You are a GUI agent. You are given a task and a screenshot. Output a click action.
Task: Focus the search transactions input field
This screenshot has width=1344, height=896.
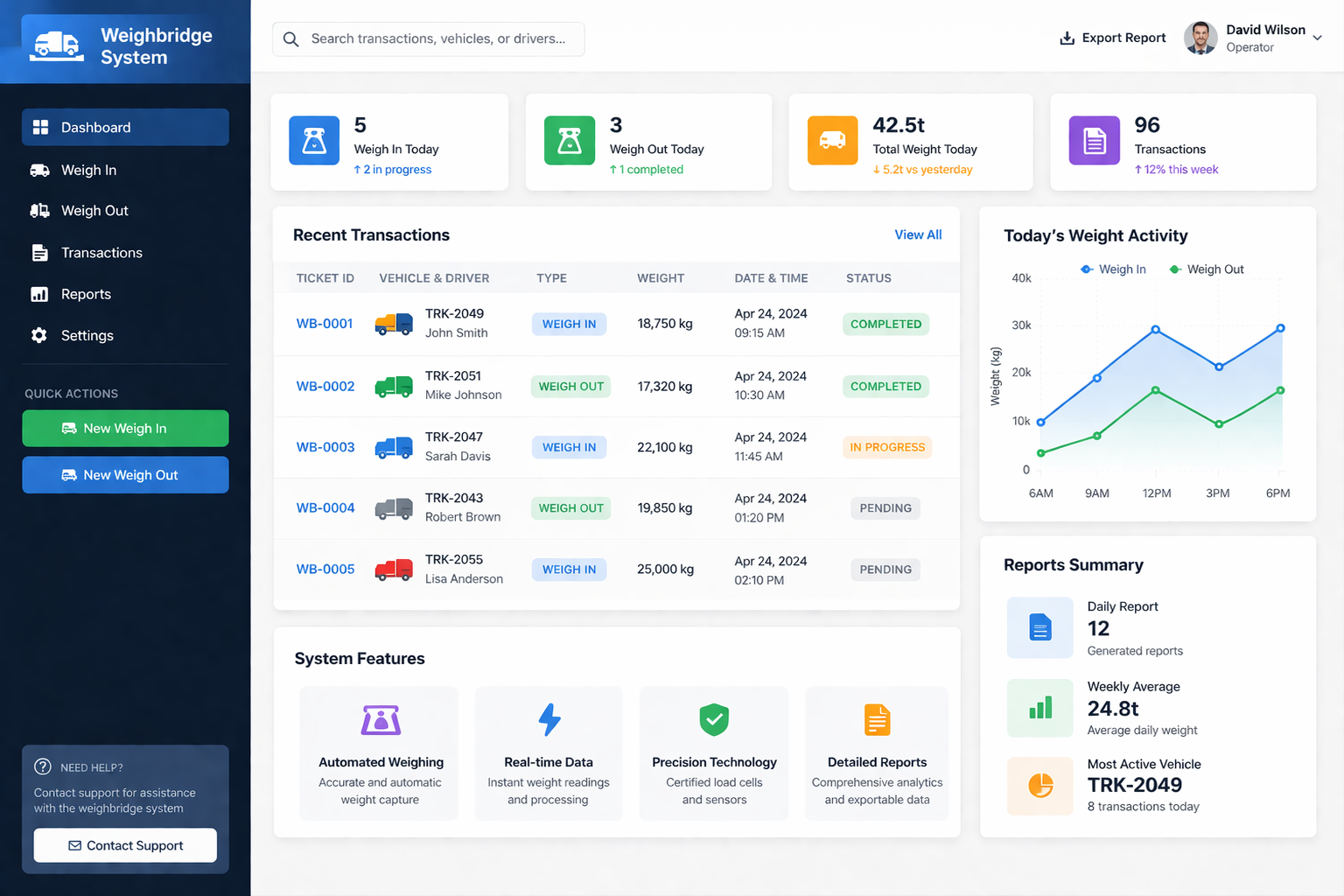pyautogui.click(x=437, y=38)
